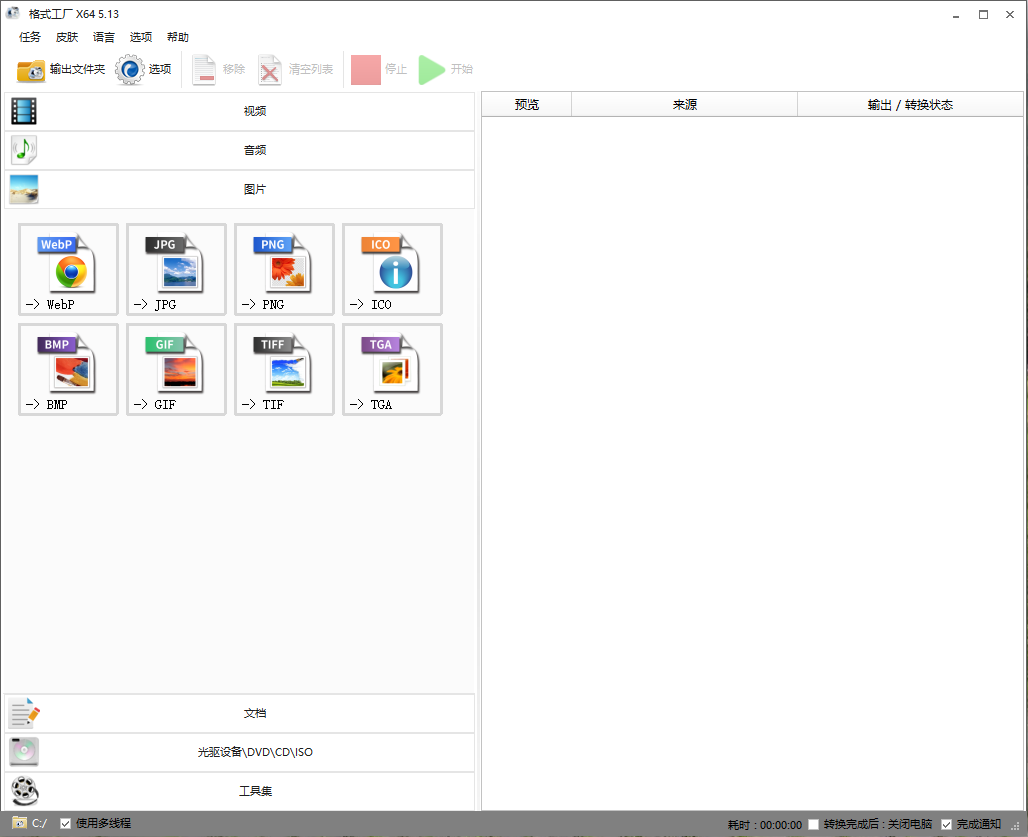Enable 使用多线程 multithreading option
This screenshot has width=1028, height=837.
coord(66,823)
